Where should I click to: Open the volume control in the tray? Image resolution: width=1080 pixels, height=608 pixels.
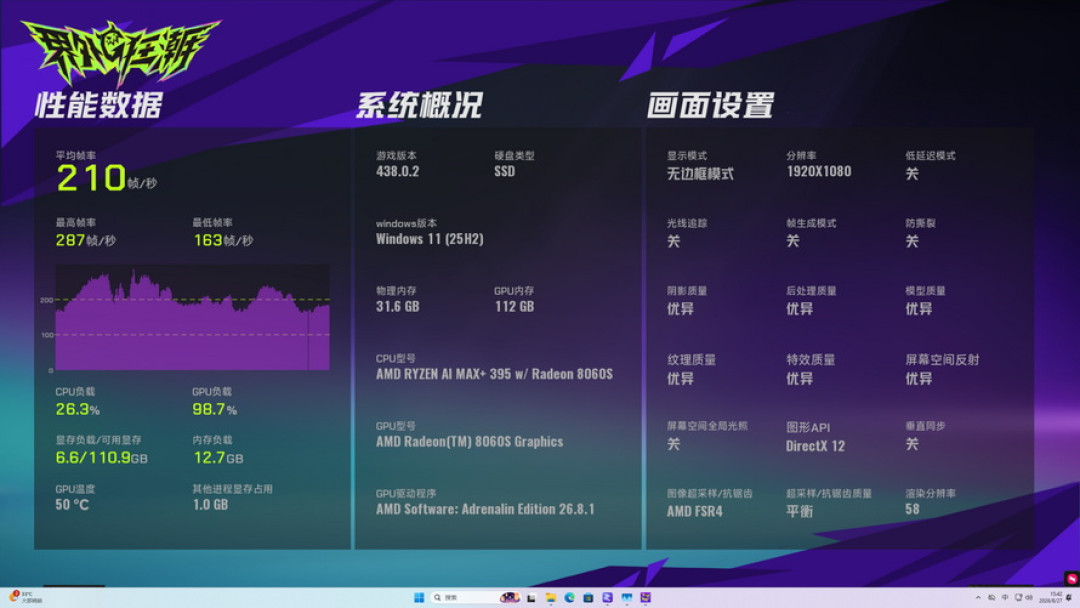pyautogui.click(x=1029, y=597)
